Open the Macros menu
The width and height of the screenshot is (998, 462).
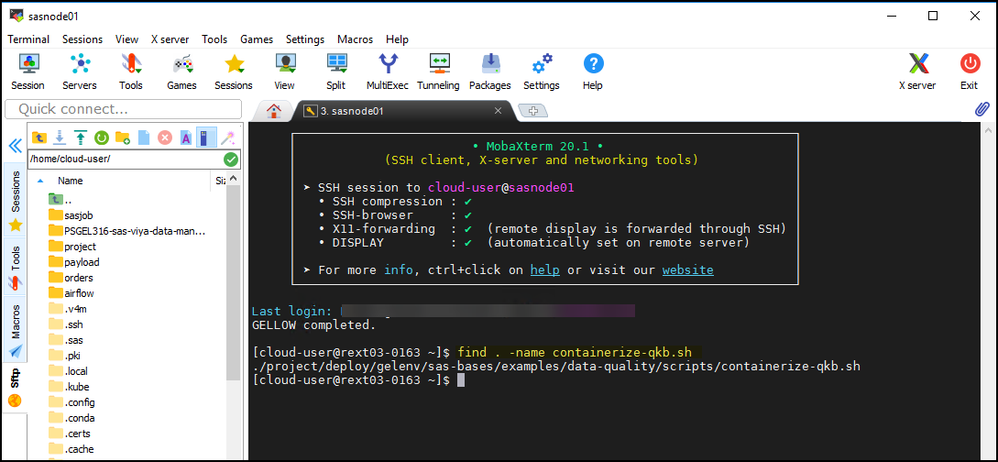355,39
